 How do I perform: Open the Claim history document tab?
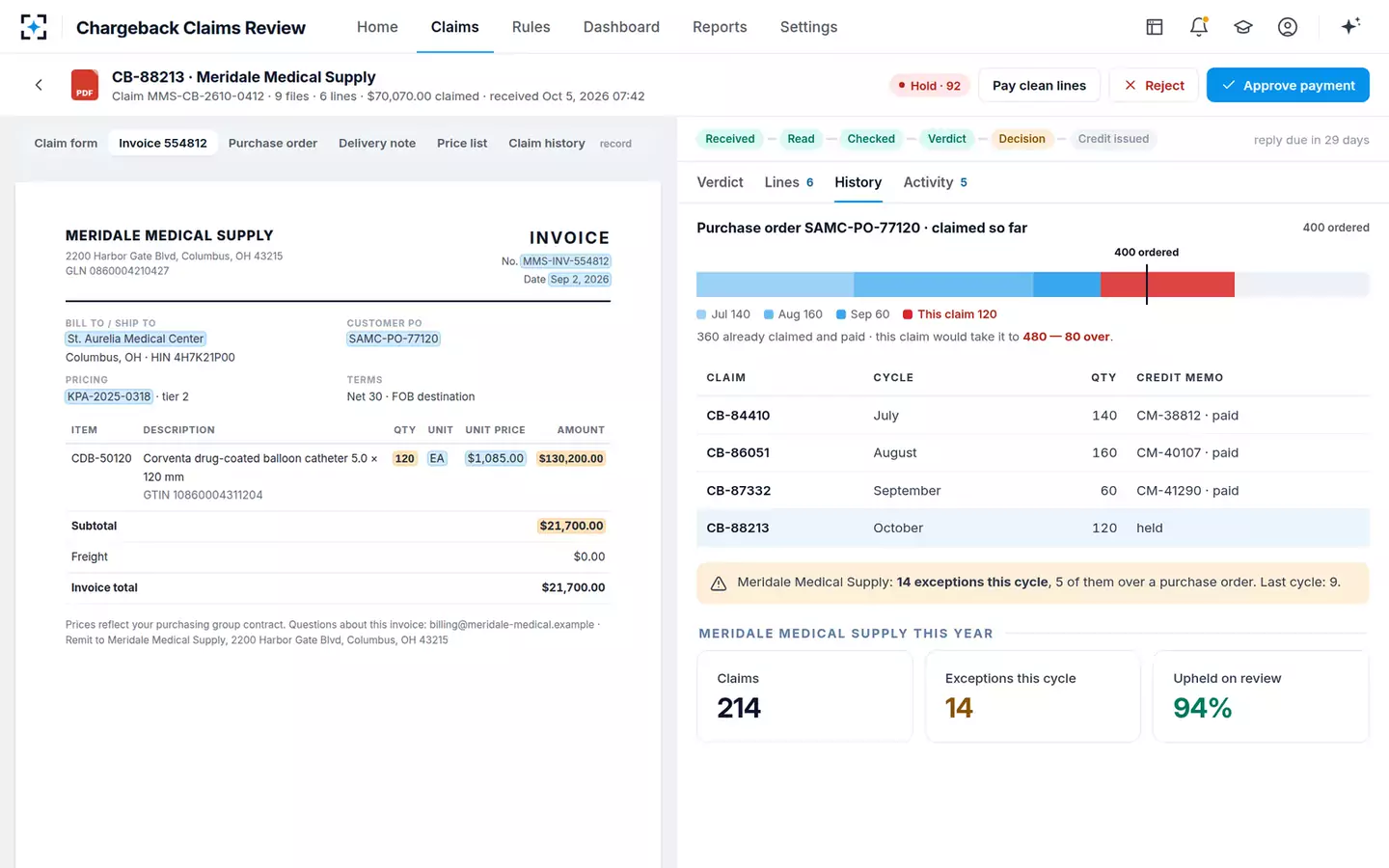click(547, 143)
